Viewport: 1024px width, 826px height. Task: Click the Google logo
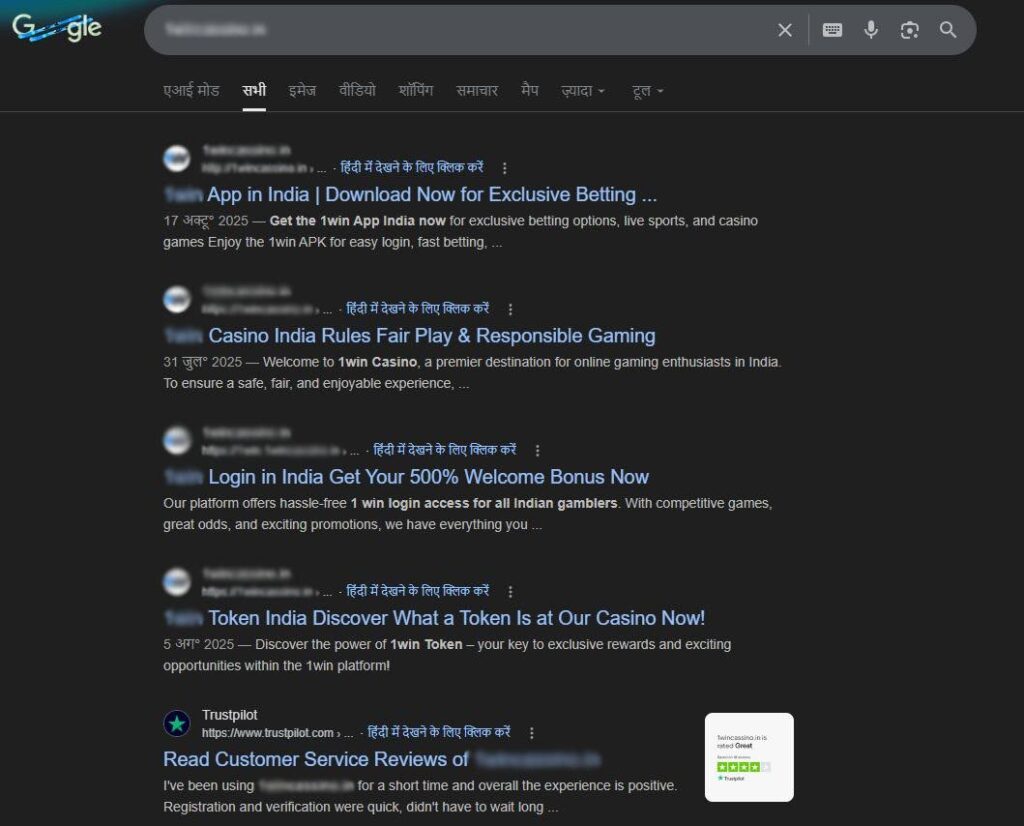point(57,28)
